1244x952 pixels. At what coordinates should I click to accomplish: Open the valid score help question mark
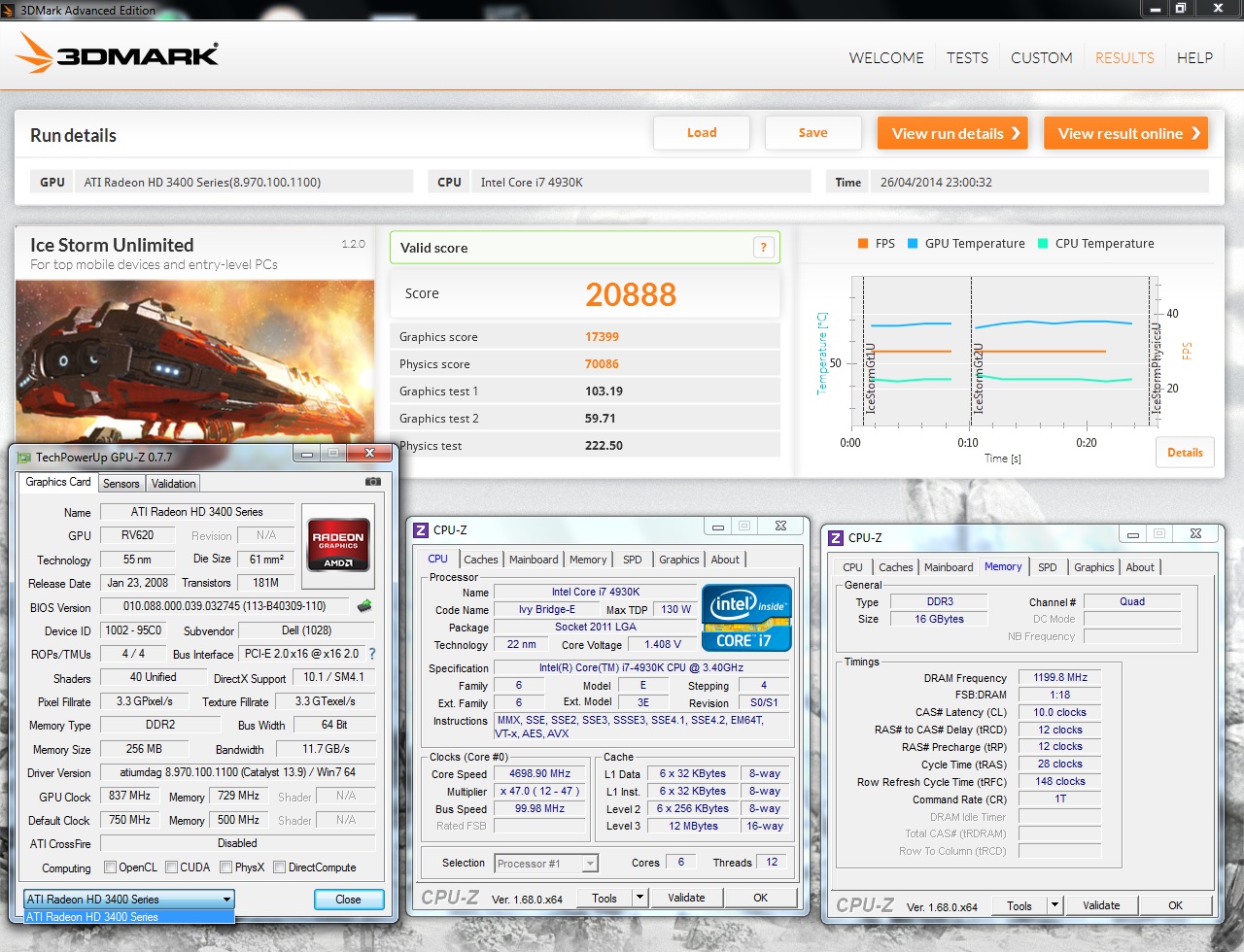[764, 248]
